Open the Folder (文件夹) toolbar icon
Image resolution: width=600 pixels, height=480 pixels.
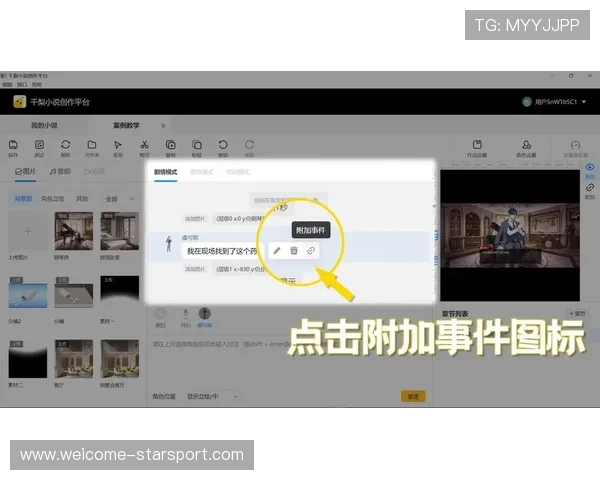point(92,145)
